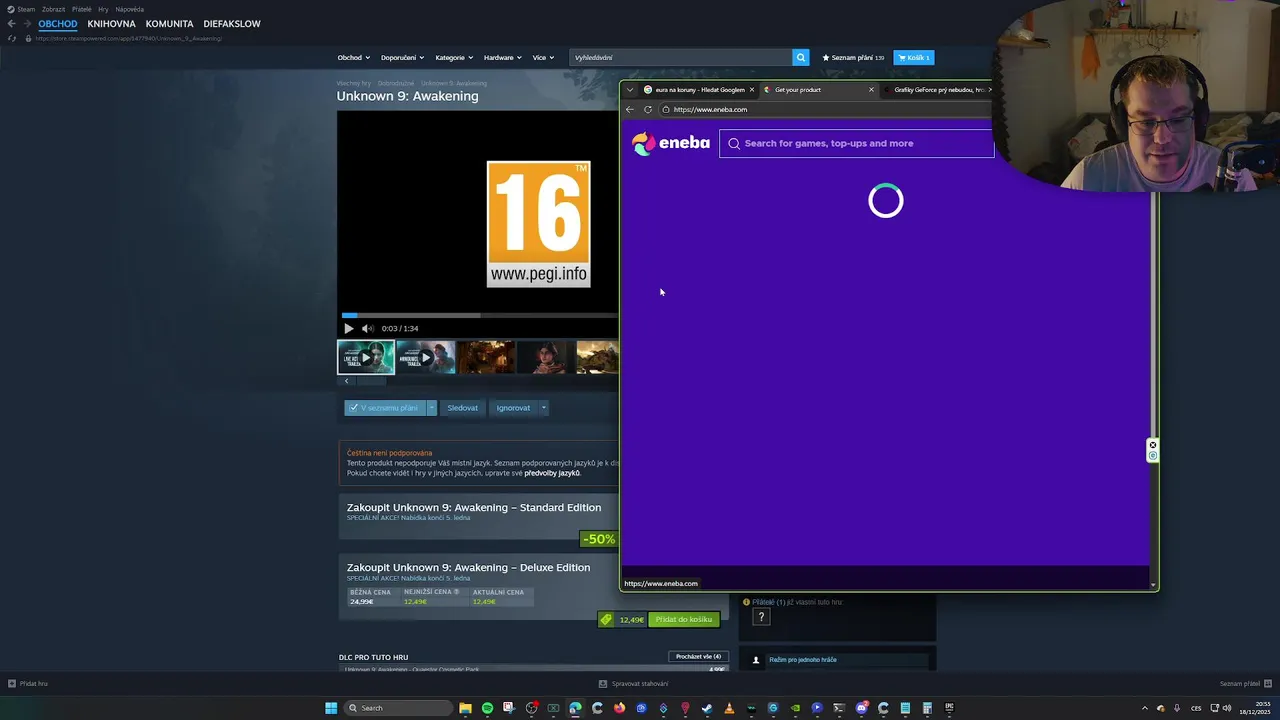1280x720 pixels.
Task: Expand the wishlist button dropdown arrow
Action: [x=432, y=407]
